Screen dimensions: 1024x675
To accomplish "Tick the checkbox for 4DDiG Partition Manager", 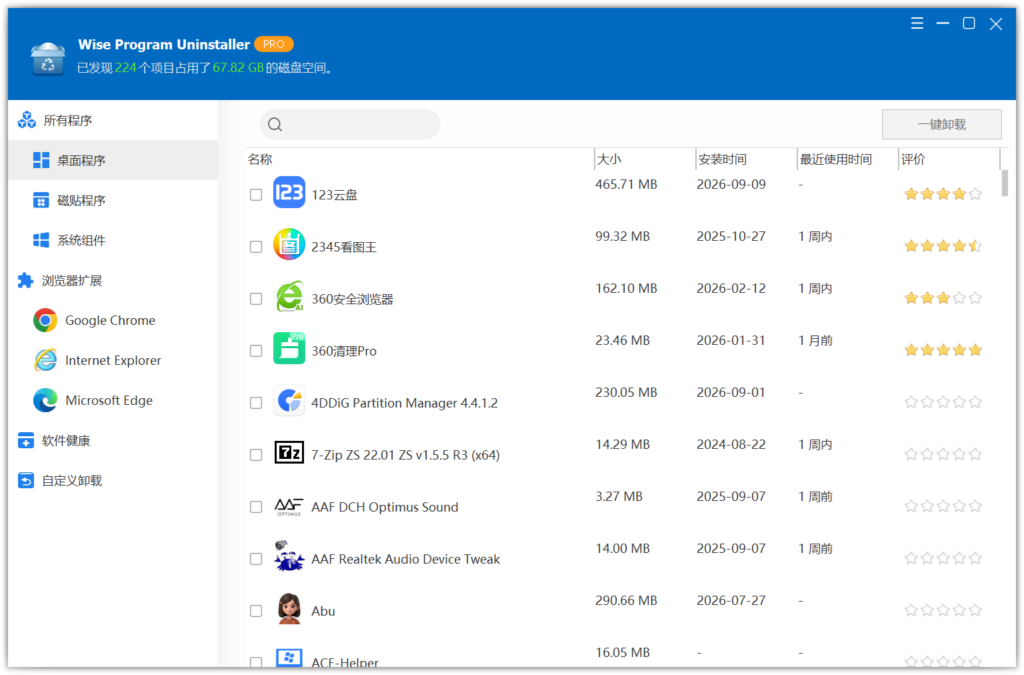I will (x=256, y=403).
